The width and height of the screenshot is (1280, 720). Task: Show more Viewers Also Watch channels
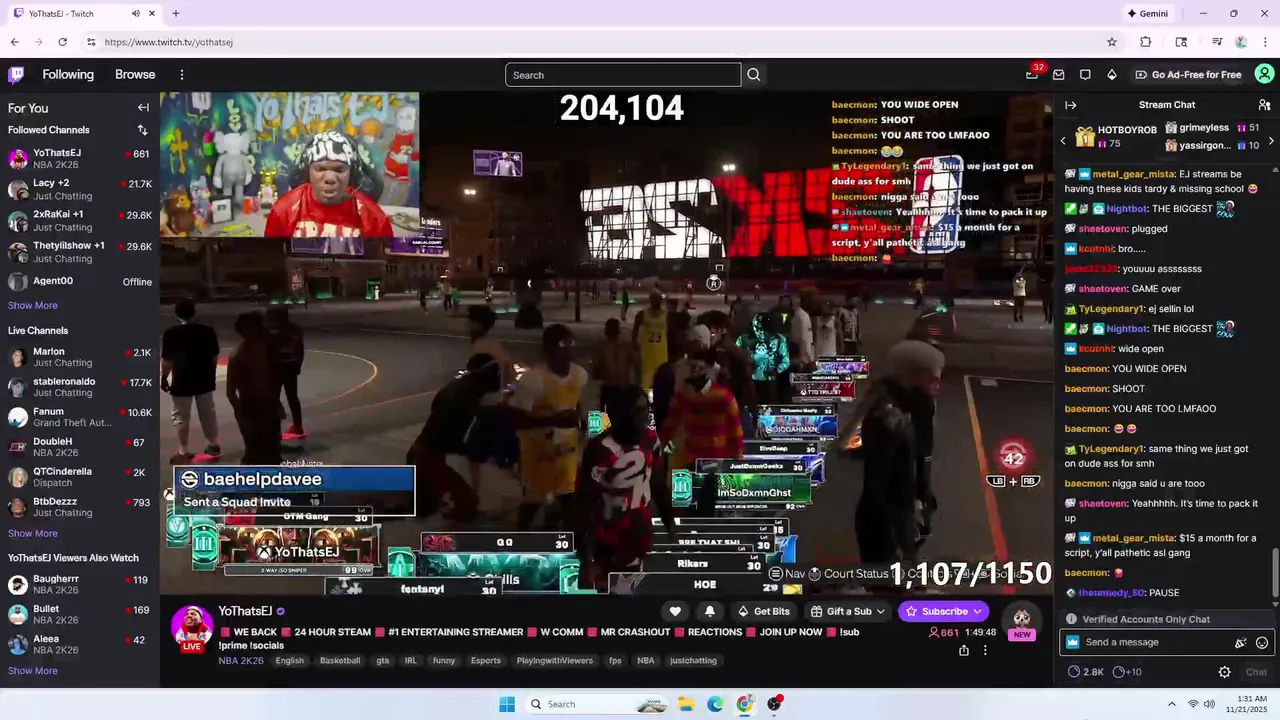click(x=33, y=671)
